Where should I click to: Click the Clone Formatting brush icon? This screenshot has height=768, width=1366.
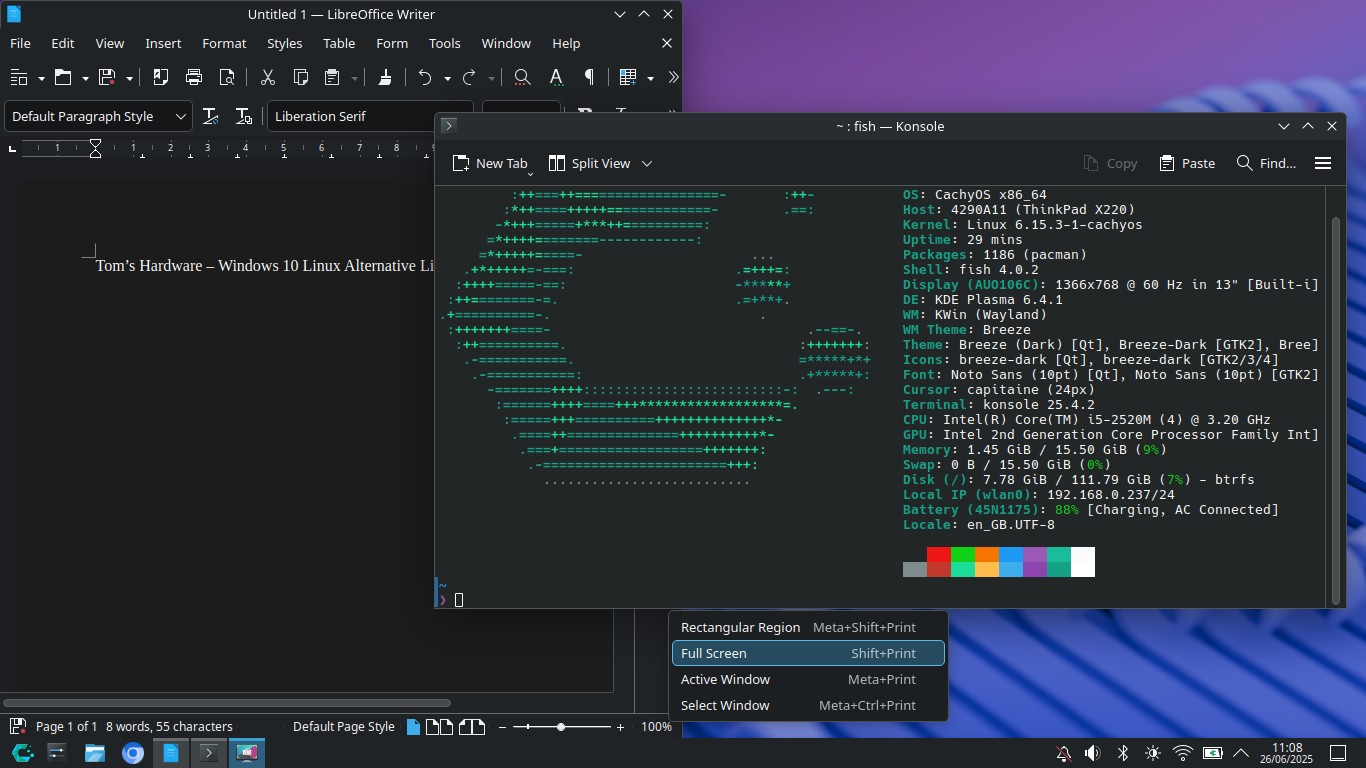click(385, 77)
